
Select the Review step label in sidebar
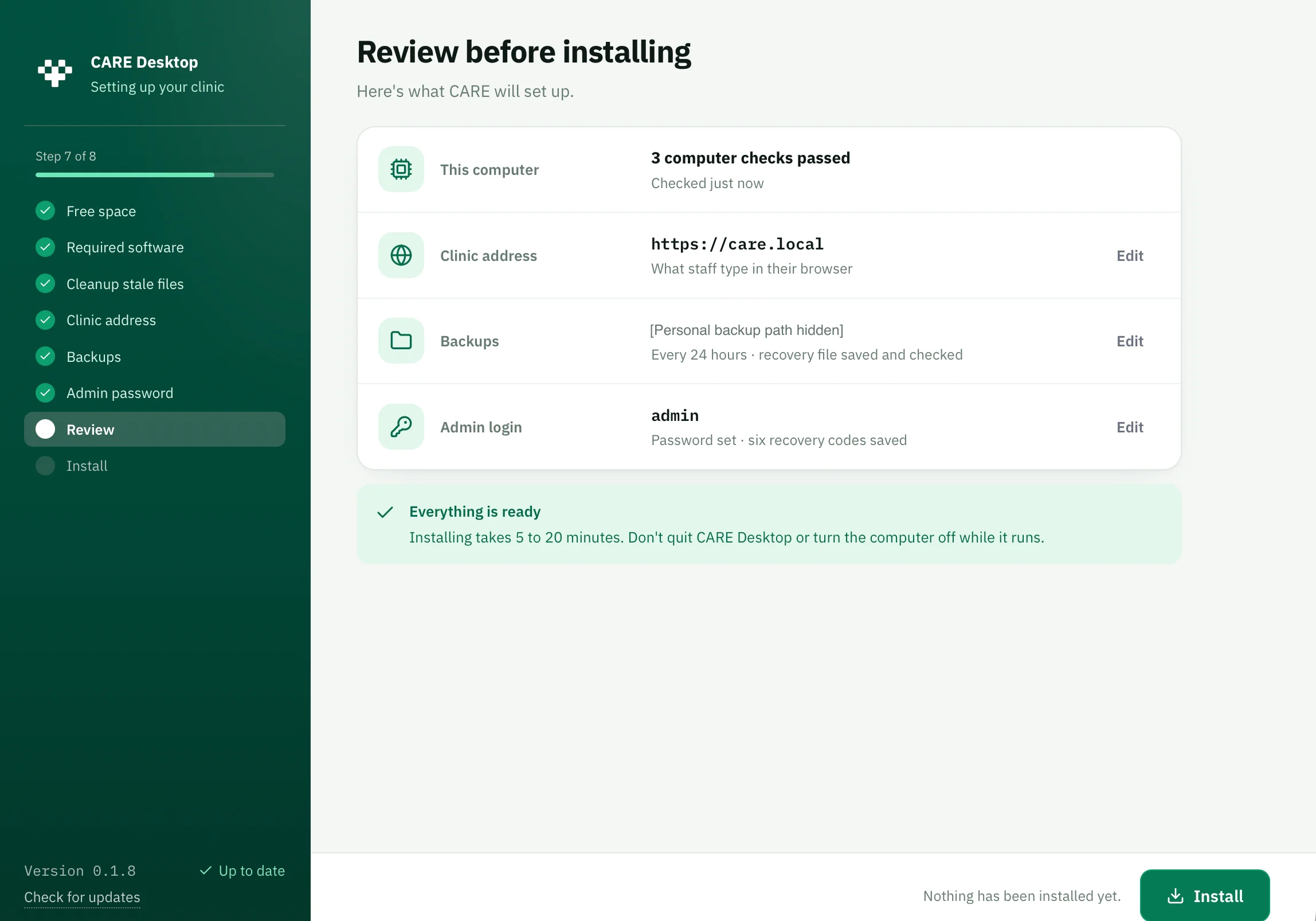pos(91,430)
